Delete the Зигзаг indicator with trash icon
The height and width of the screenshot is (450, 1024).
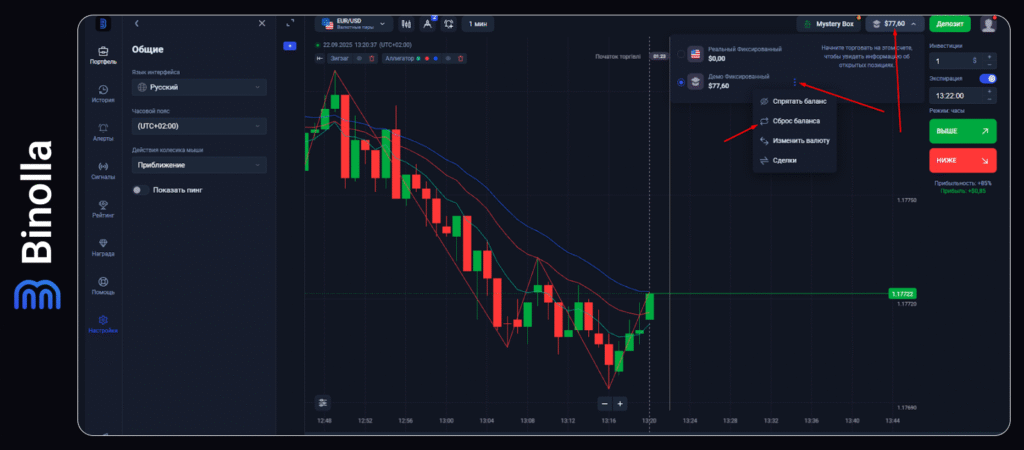372,58
